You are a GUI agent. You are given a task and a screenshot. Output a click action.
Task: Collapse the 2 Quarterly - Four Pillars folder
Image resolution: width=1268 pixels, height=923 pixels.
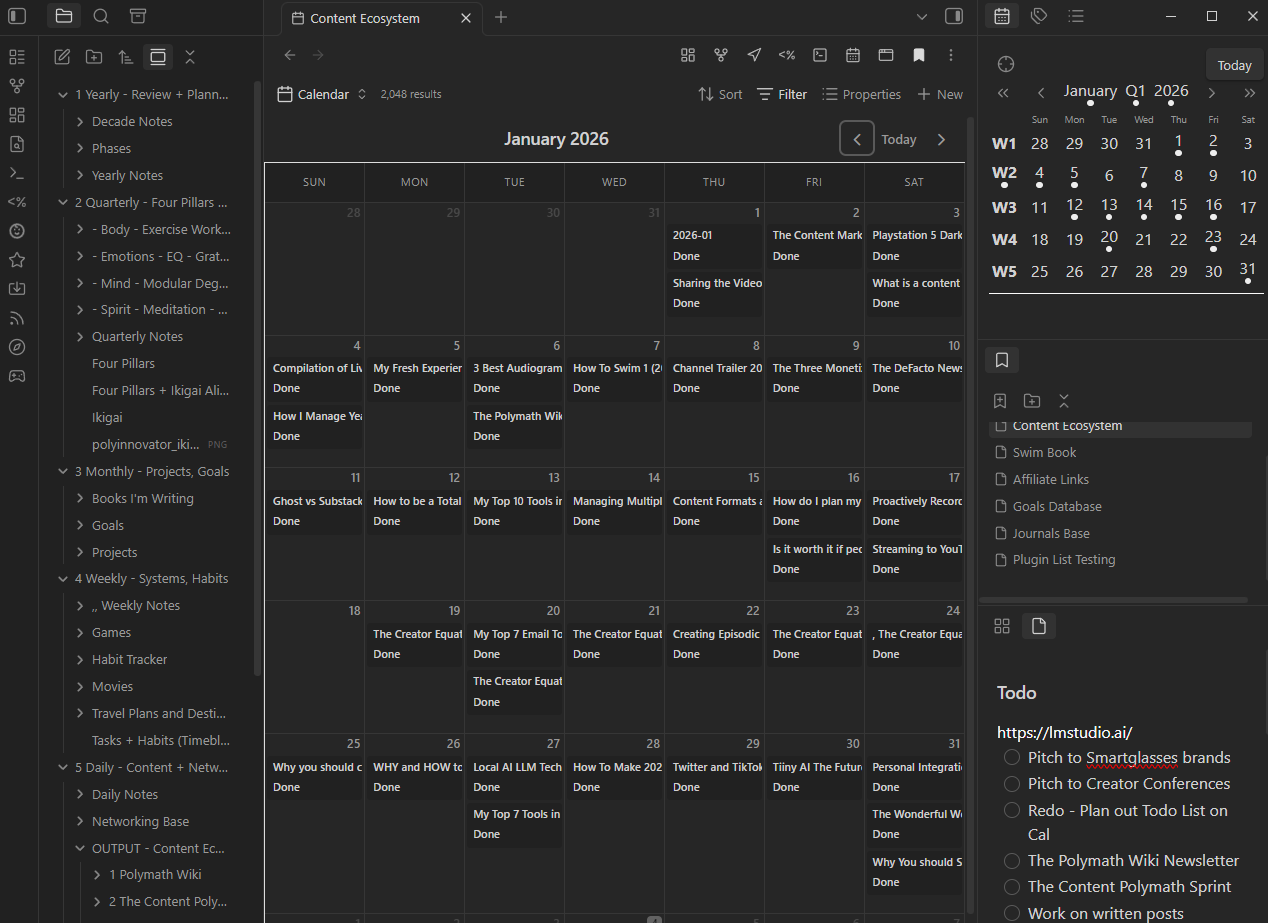tap(64, 203)
